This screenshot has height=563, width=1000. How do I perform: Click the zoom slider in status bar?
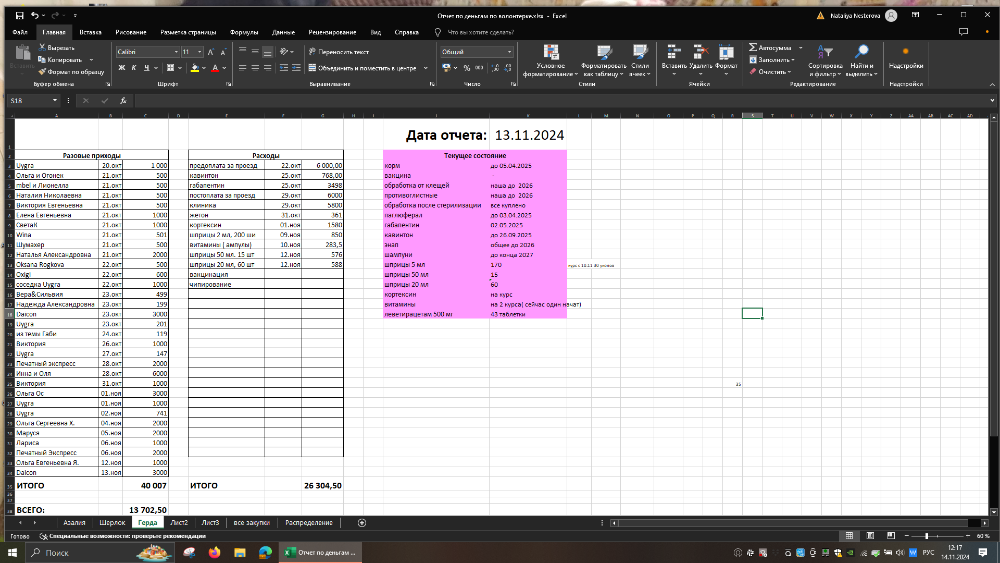925,536
